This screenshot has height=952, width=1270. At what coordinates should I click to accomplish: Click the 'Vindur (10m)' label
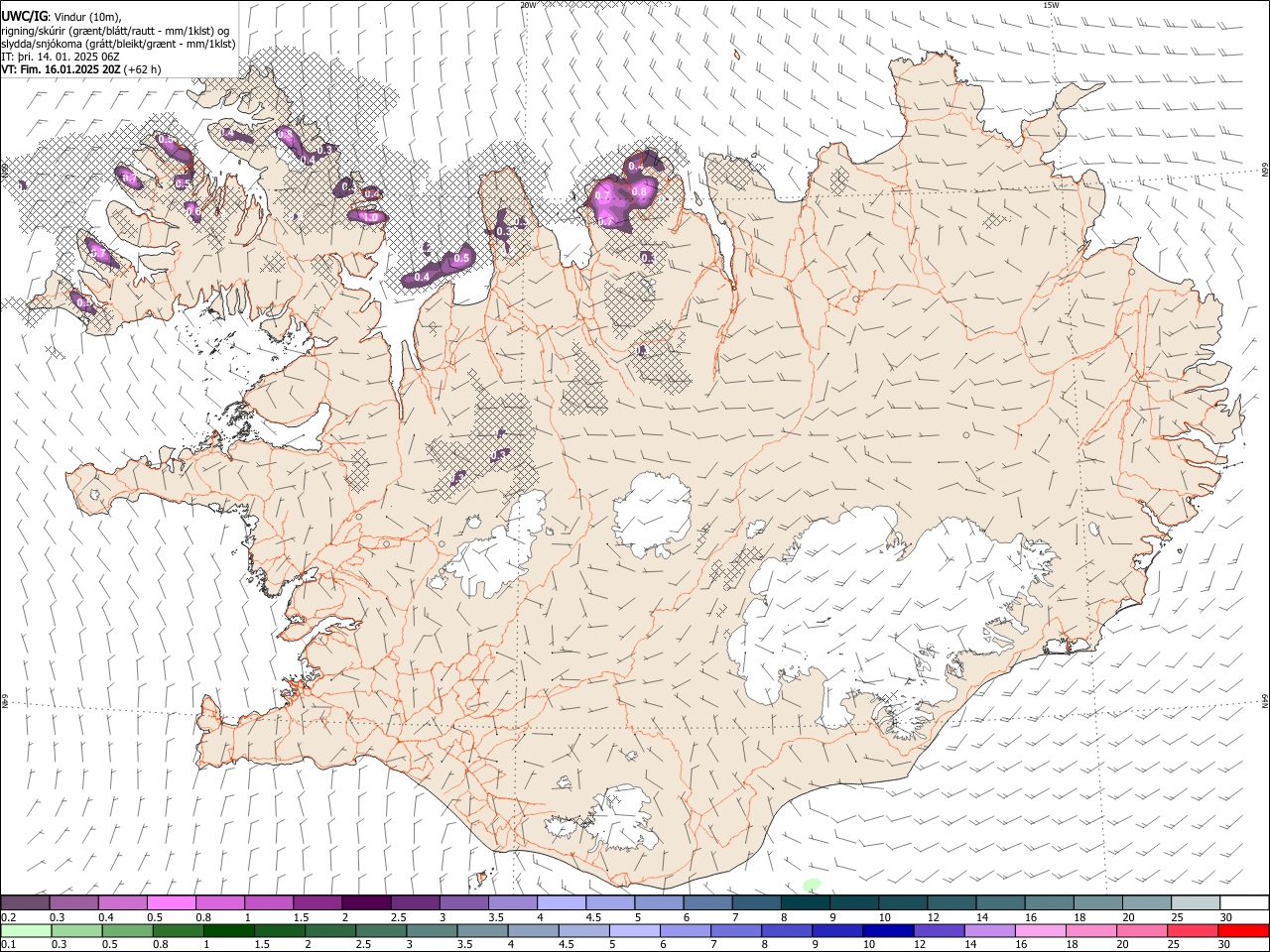tap(87, 17)
